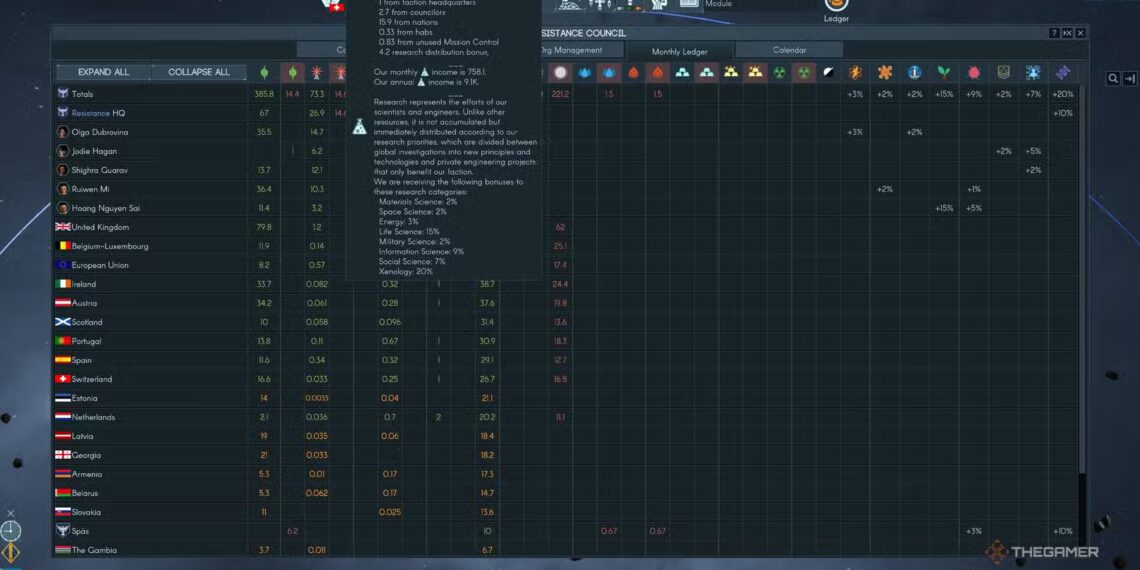Click the help question mark button
This screenshot has height=570, width=1140.
coord(1054,33)
